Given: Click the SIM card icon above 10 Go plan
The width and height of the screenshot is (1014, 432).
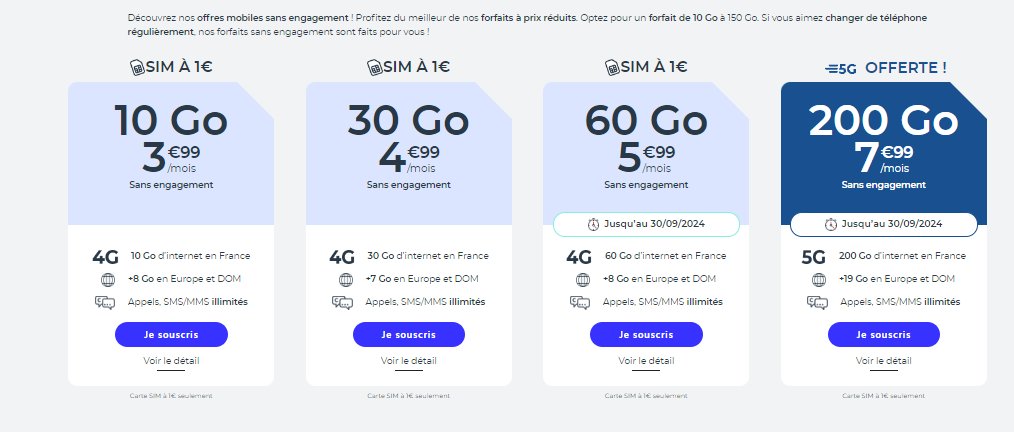Looking at the screenshot, I should coord(138,68).
